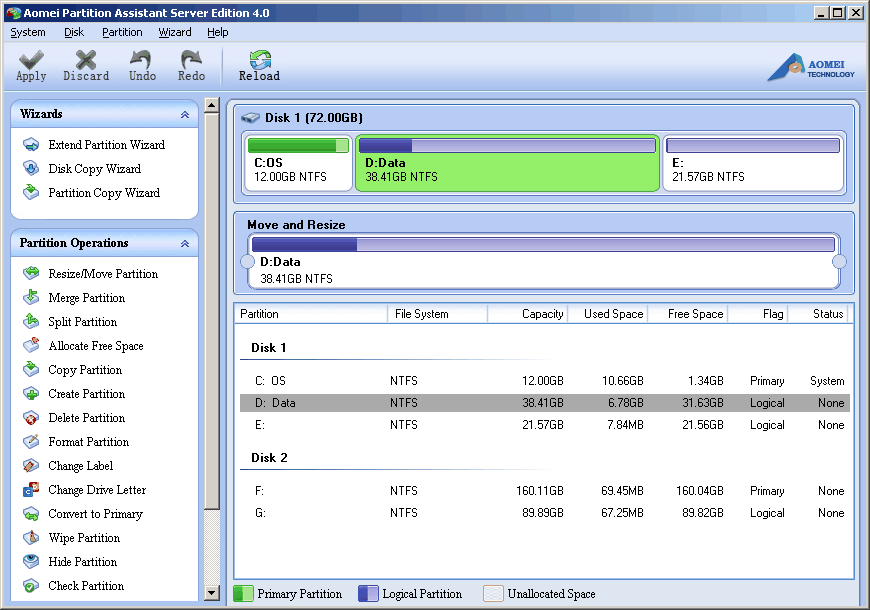The height and width of the screenshot is (610, 870).
Task: Click right handle of Move and Resize bar
Action: point(839,262)
